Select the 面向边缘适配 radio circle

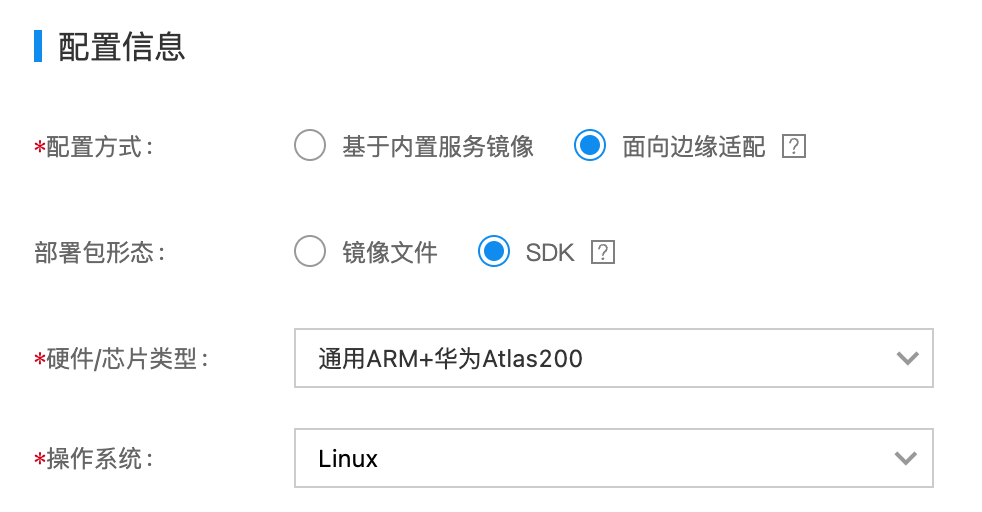point(589,145)
